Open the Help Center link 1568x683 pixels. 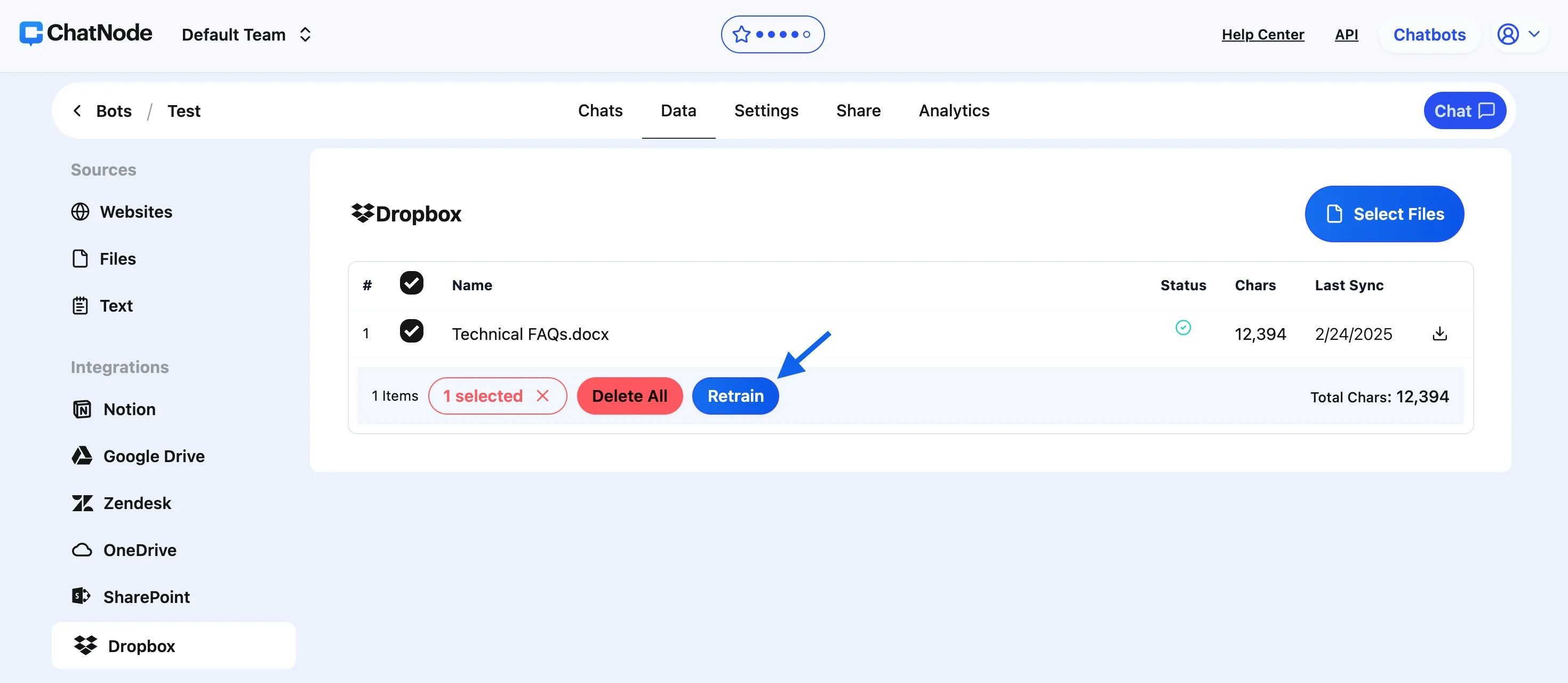tap(1262, 35)
